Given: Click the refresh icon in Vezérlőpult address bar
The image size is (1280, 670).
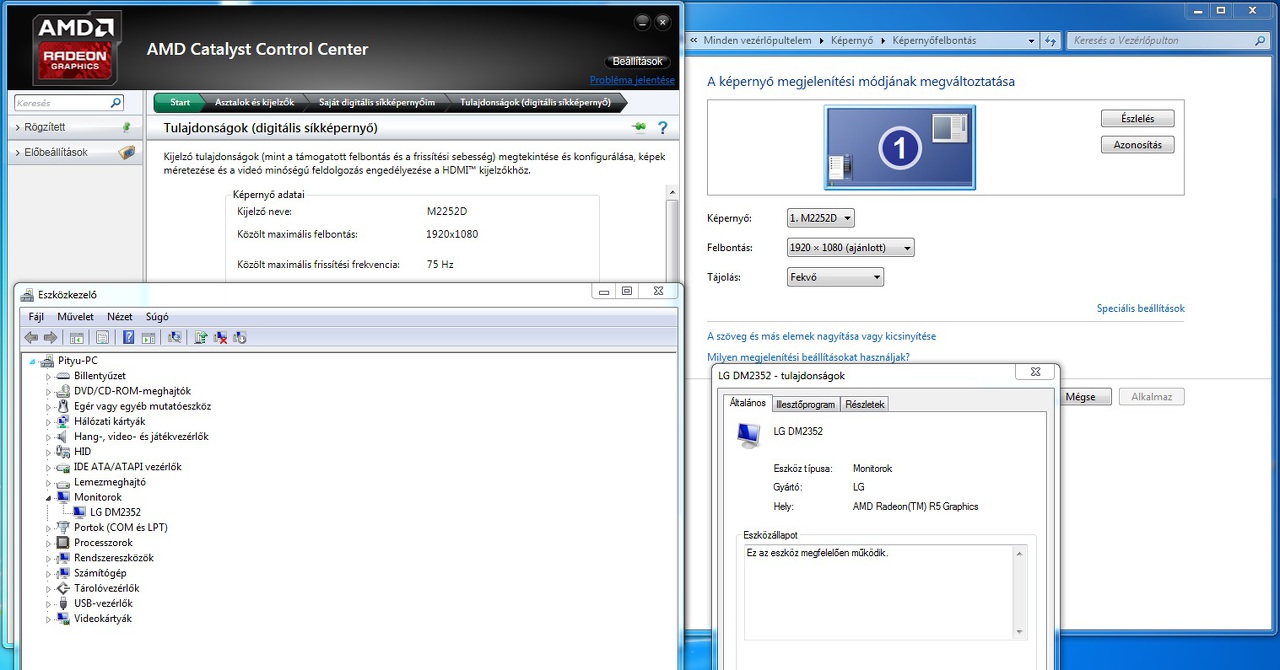Looking at the screenshot, I should point(1051,40).
